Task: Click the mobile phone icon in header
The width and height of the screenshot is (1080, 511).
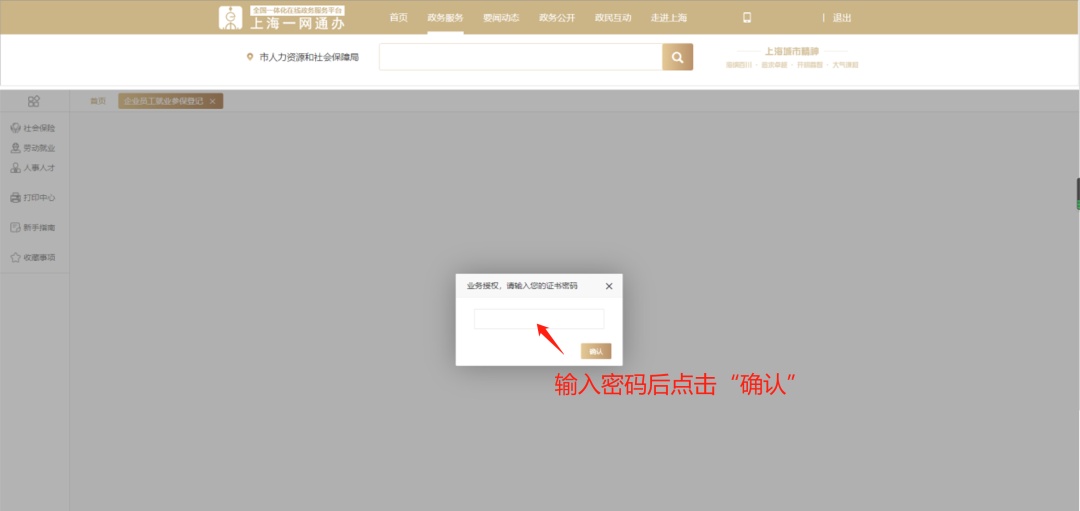Action: click(x=746, y=17)
